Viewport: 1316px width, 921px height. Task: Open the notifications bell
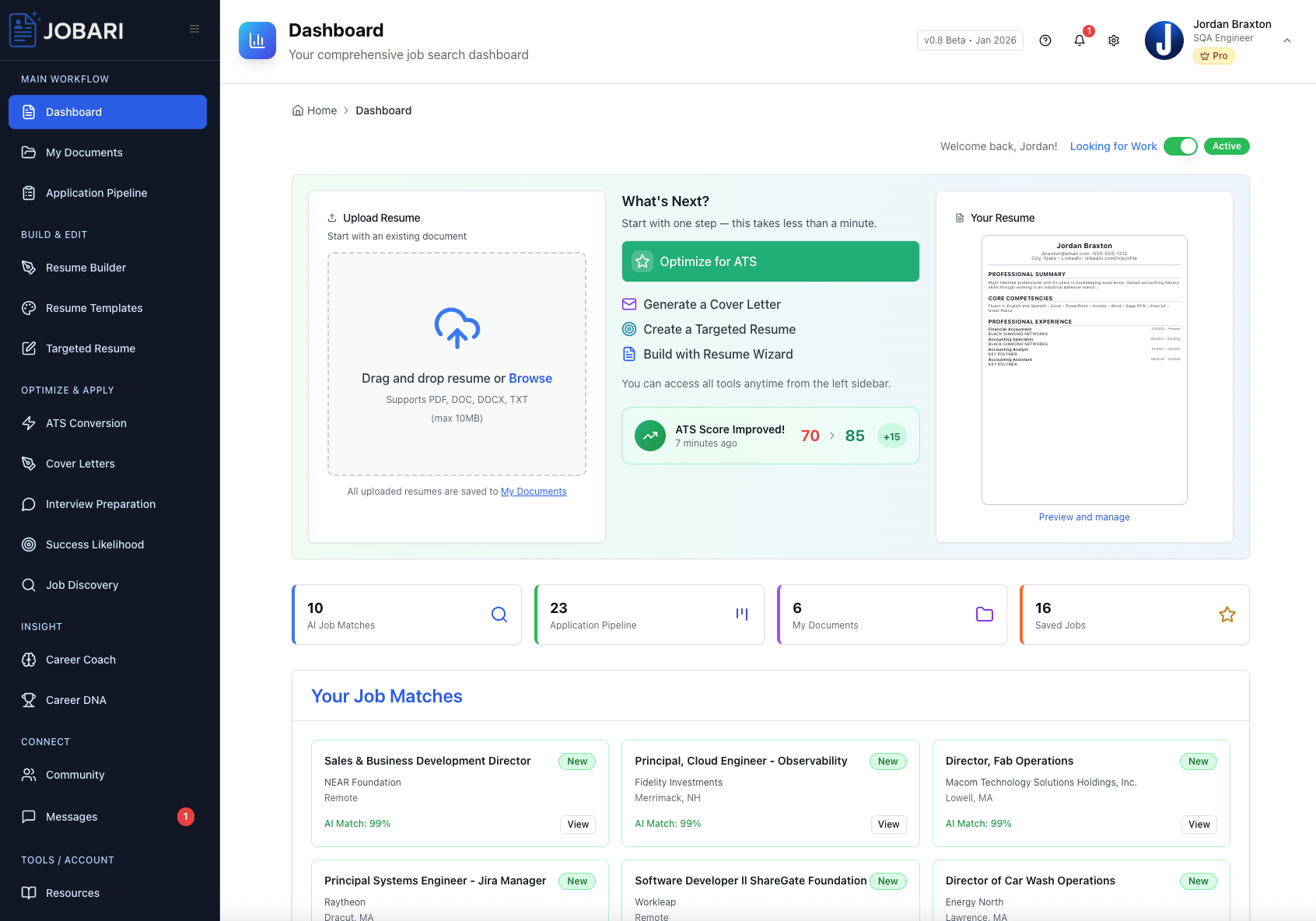coord(1080,40)
